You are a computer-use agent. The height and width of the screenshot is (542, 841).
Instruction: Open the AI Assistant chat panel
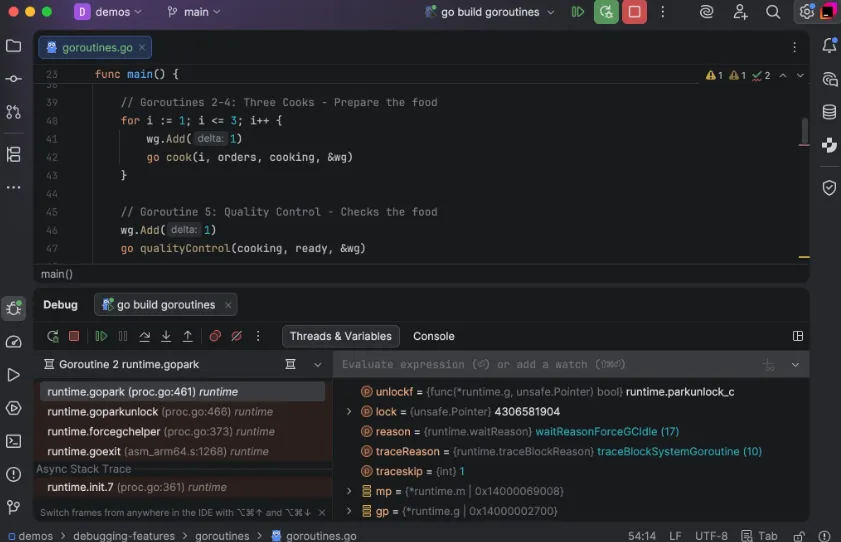(x=829, y=79)
